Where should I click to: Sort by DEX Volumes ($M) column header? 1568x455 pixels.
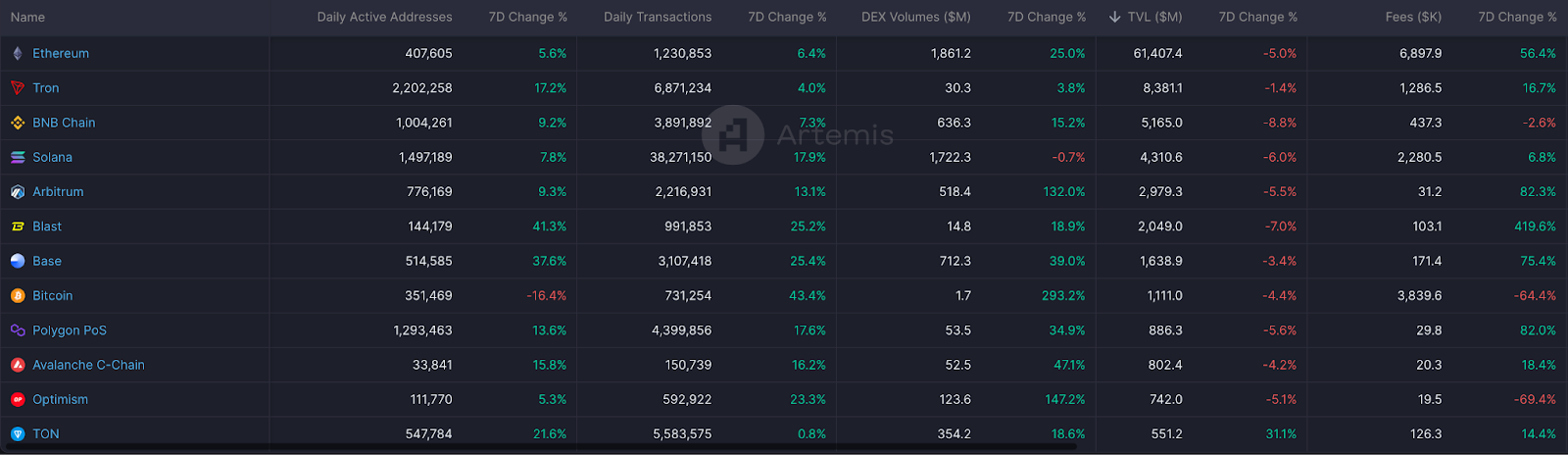916,17
